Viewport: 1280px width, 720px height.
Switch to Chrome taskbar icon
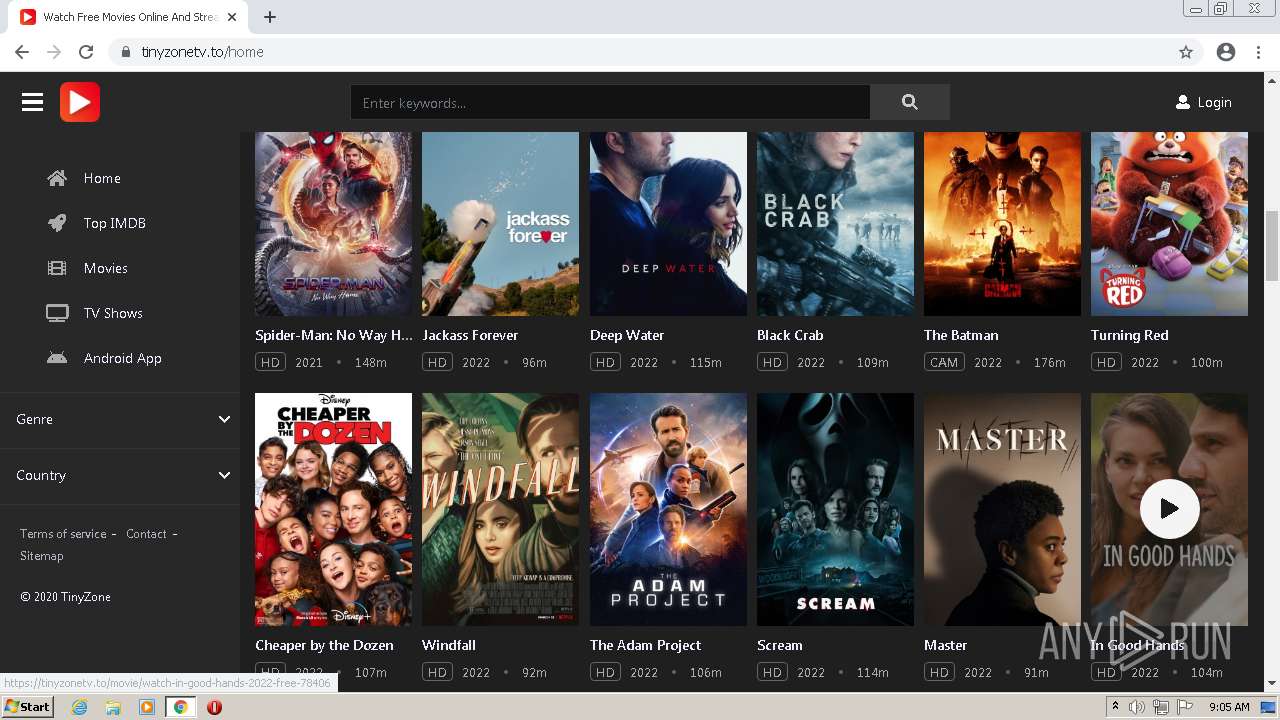pos(180,707)
